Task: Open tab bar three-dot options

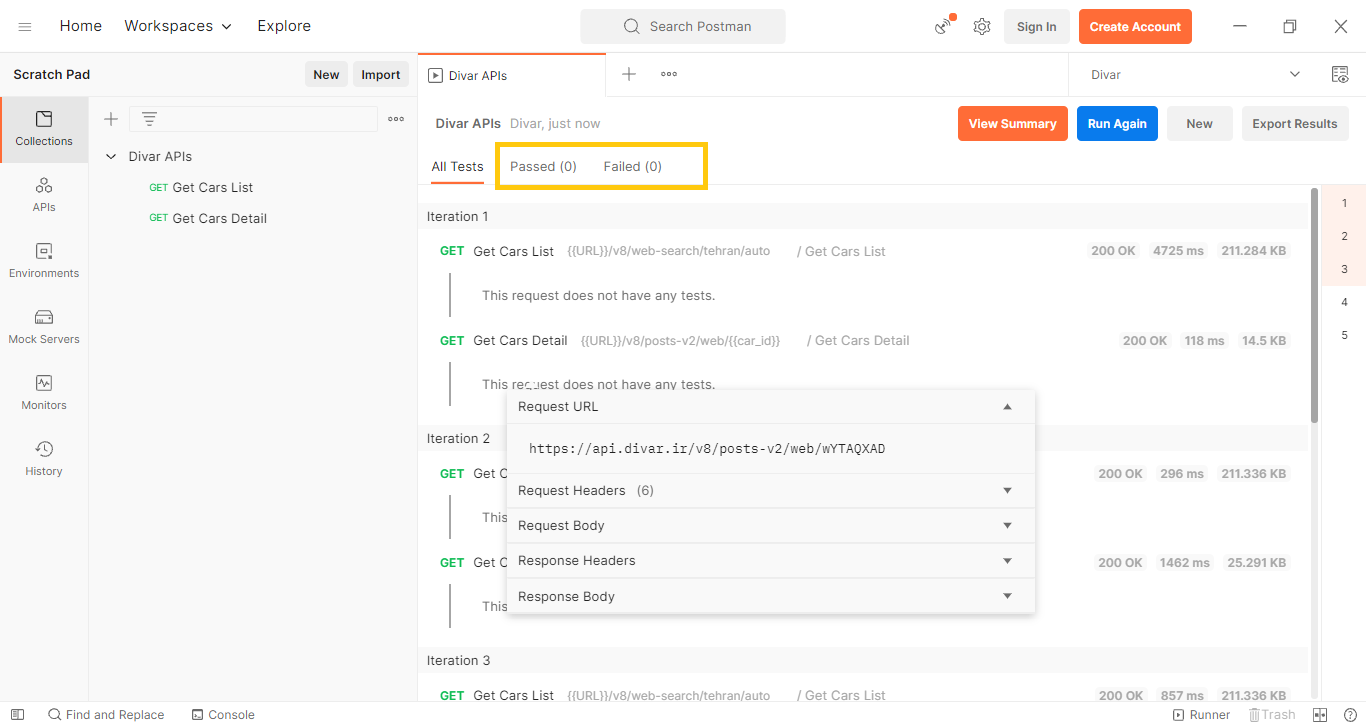Action: pos(669,74)
